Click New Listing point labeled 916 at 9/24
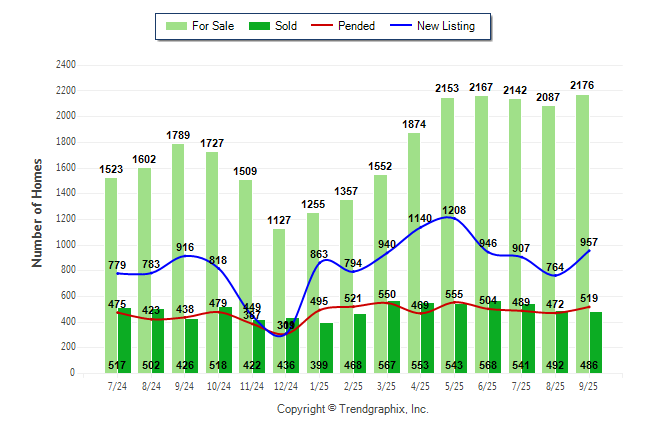This screenshot has width=646, height=434. (x=185, y=255)
